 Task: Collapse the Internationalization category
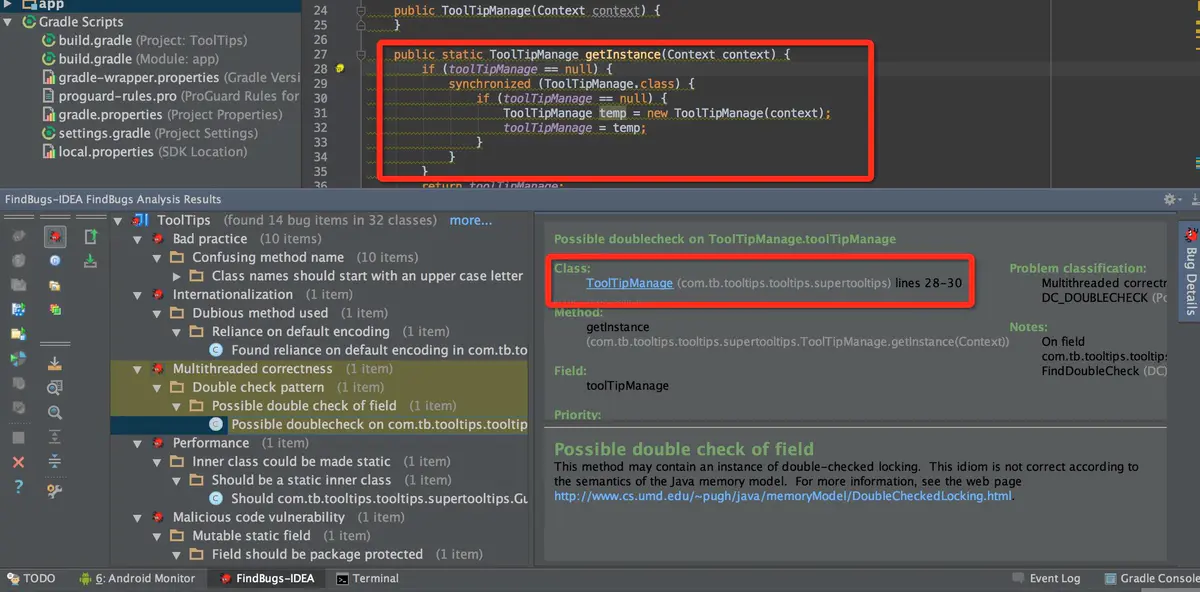pyautogui.click(x=138, y=295)
